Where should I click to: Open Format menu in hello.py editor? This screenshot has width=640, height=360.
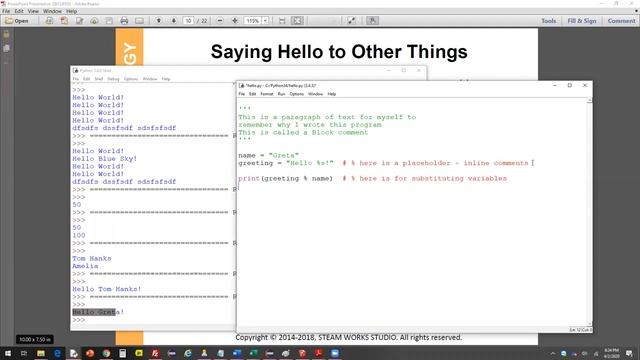(x=267, y=94)
